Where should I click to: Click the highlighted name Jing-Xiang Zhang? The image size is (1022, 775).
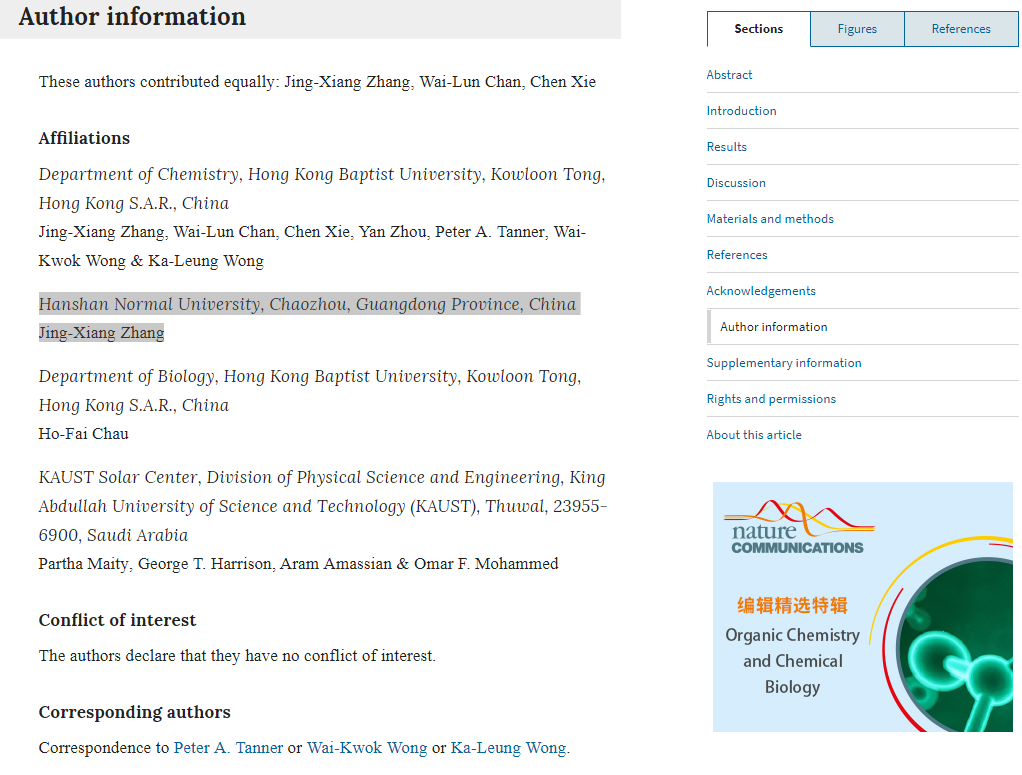point(101,332)
